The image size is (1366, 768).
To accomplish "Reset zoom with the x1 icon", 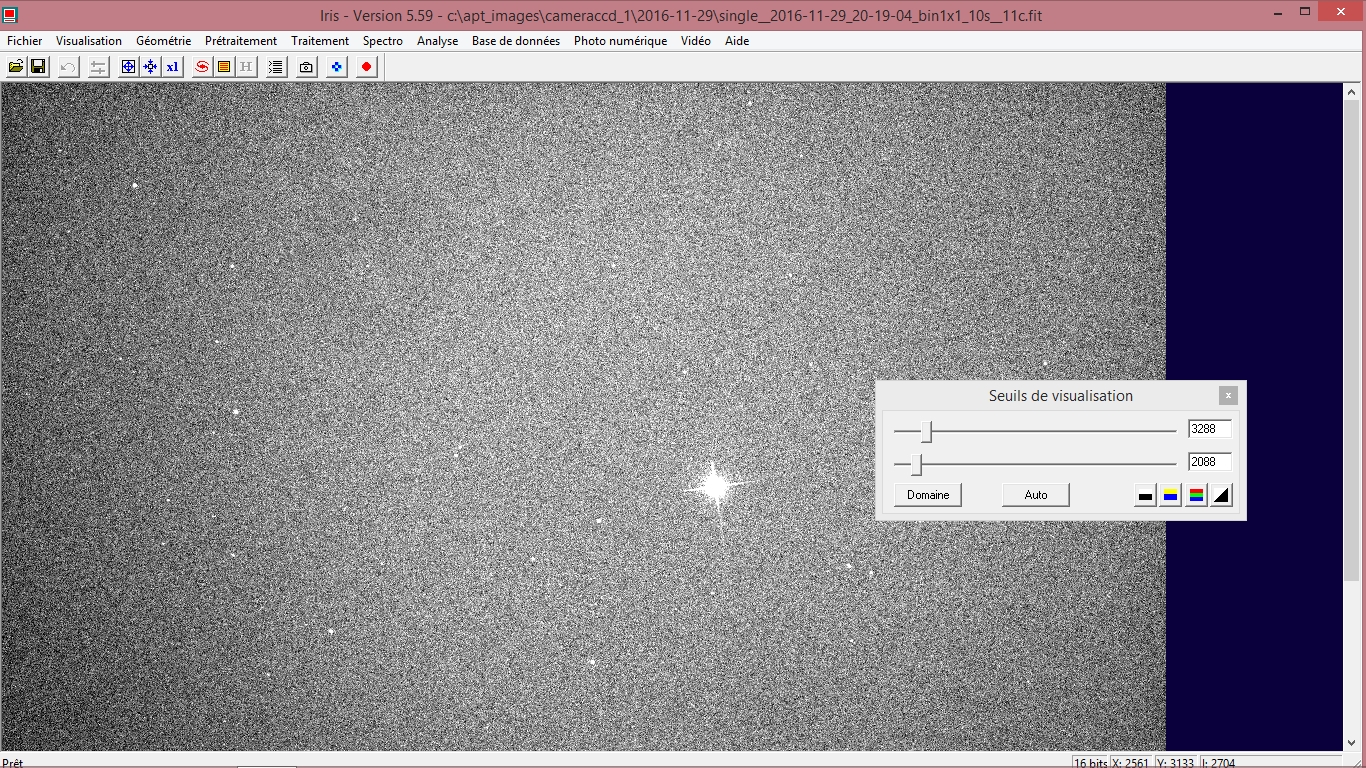I will click(172, 67).
